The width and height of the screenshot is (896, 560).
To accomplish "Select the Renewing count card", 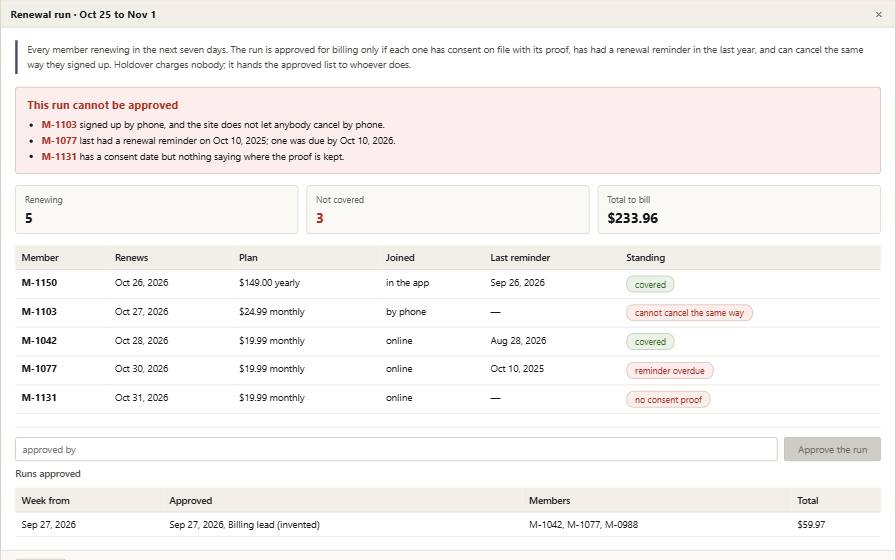I will click(157, 209).
